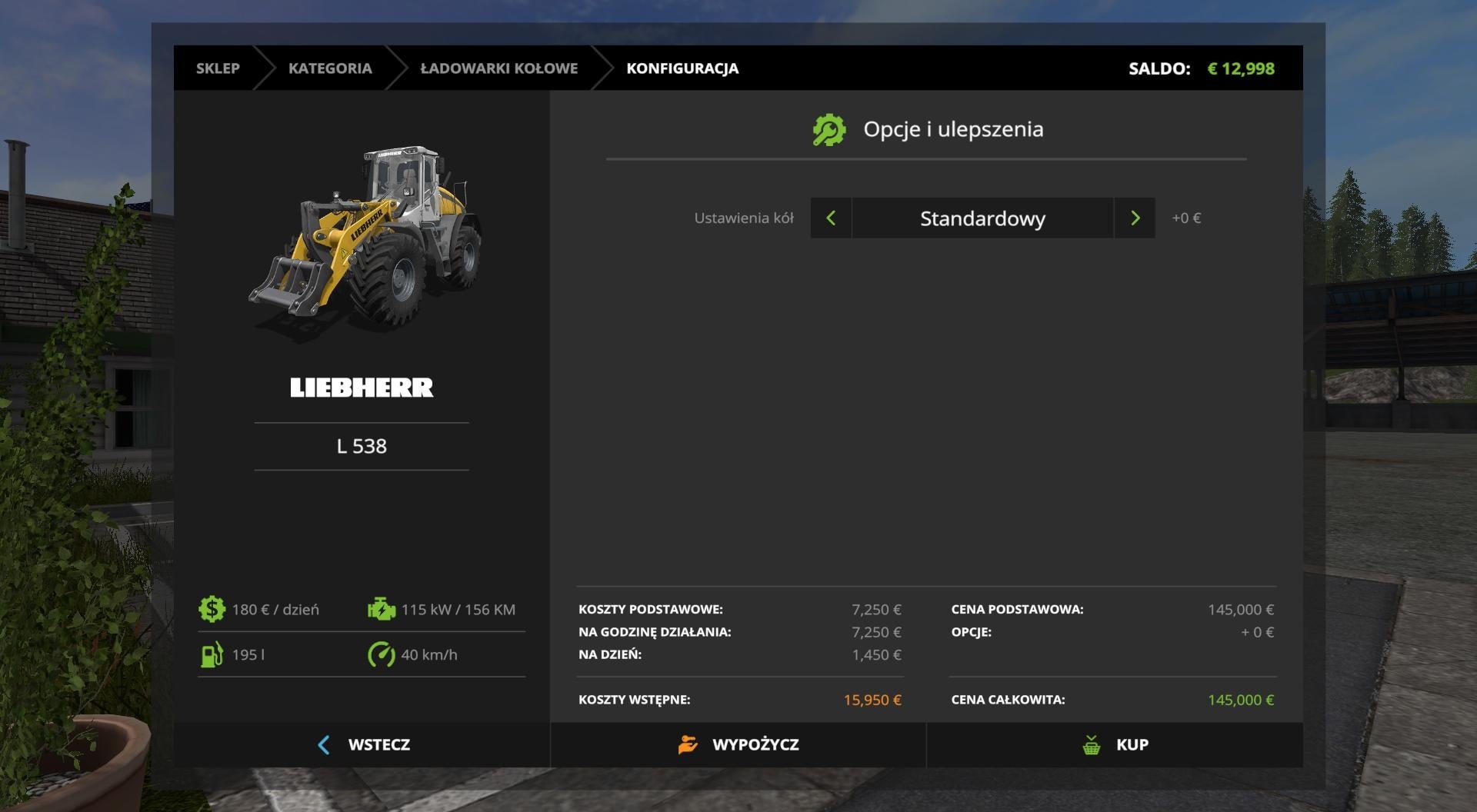Click the blue back arrow icon
The image size is (1477, 812).
(x=324, y=744)
